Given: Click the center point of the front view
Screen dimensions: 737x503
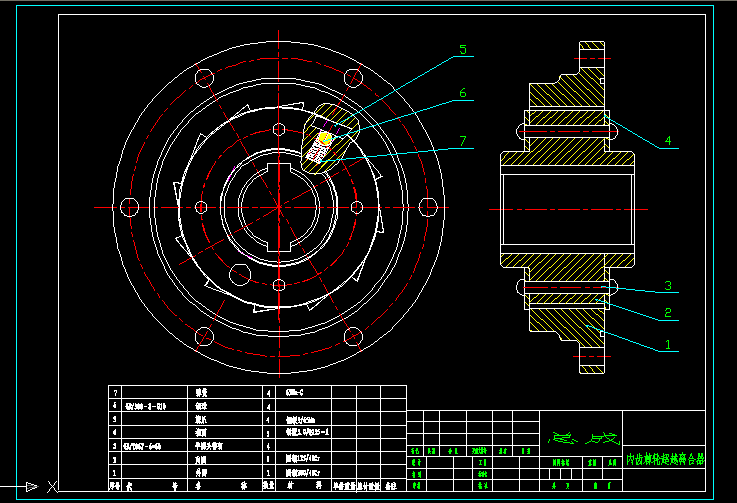Looking at the screenshot, I should tap(277, 206).
